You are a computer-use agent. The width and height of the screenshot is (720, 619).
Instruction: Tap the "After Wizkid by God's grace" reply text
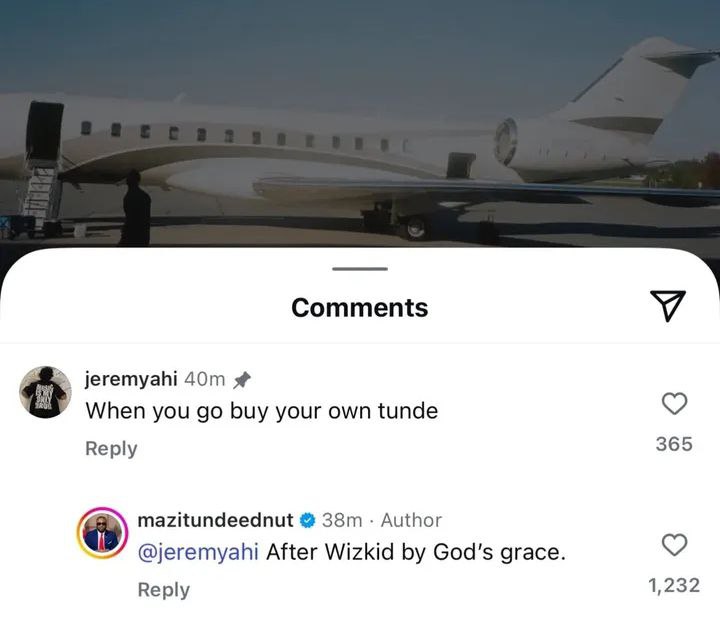click(x=416, y=553)
